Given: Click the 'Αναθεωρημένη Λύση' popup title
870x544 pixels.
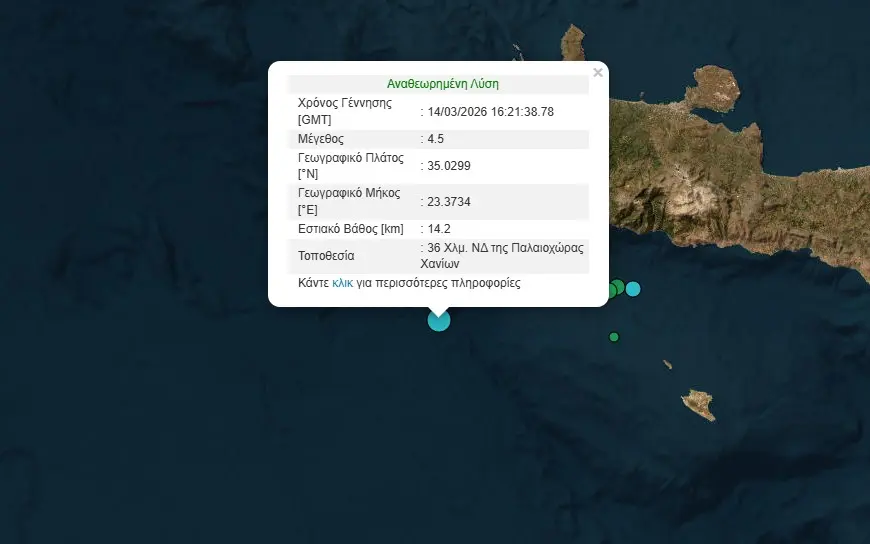Looking at the screenshot, I should click(x=442, y=84).
